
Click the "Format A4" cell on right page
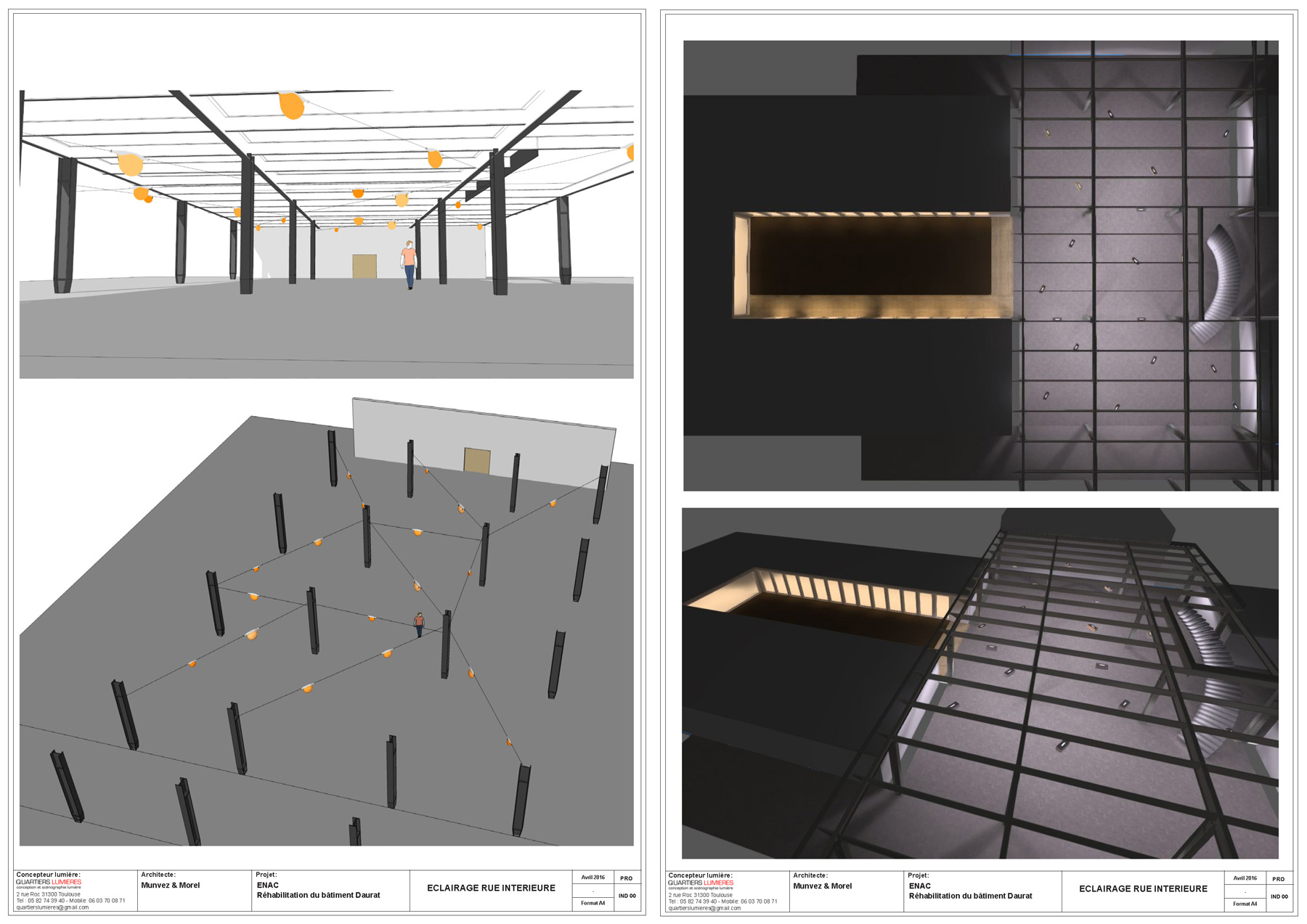1245,904
